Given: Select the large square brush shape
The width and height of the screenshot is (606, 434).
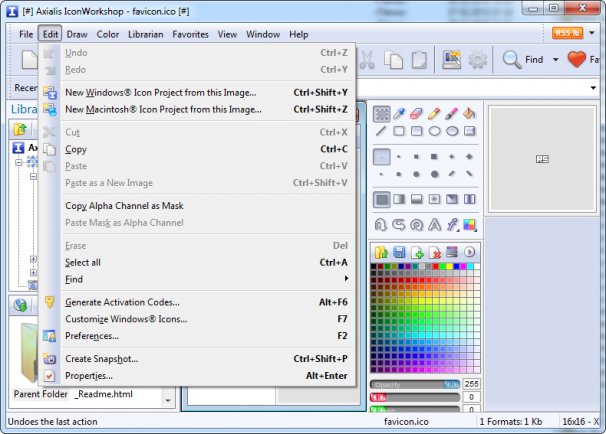Looking at the screenshot, I should pyautogui.click(x=434, y=157).
